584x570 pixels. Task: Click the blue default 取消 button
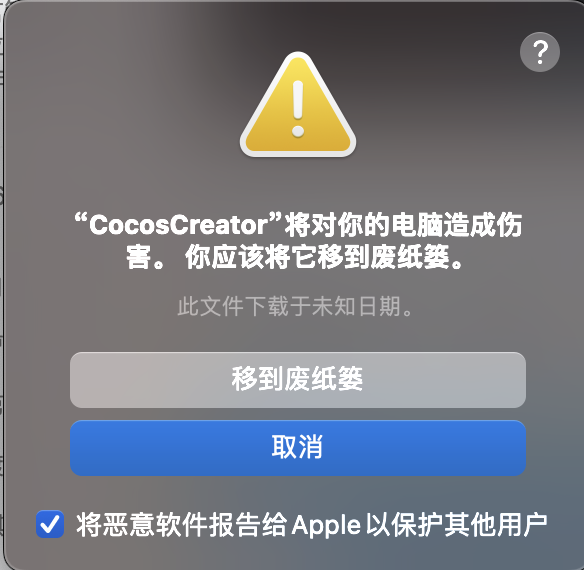coord(298,448)
